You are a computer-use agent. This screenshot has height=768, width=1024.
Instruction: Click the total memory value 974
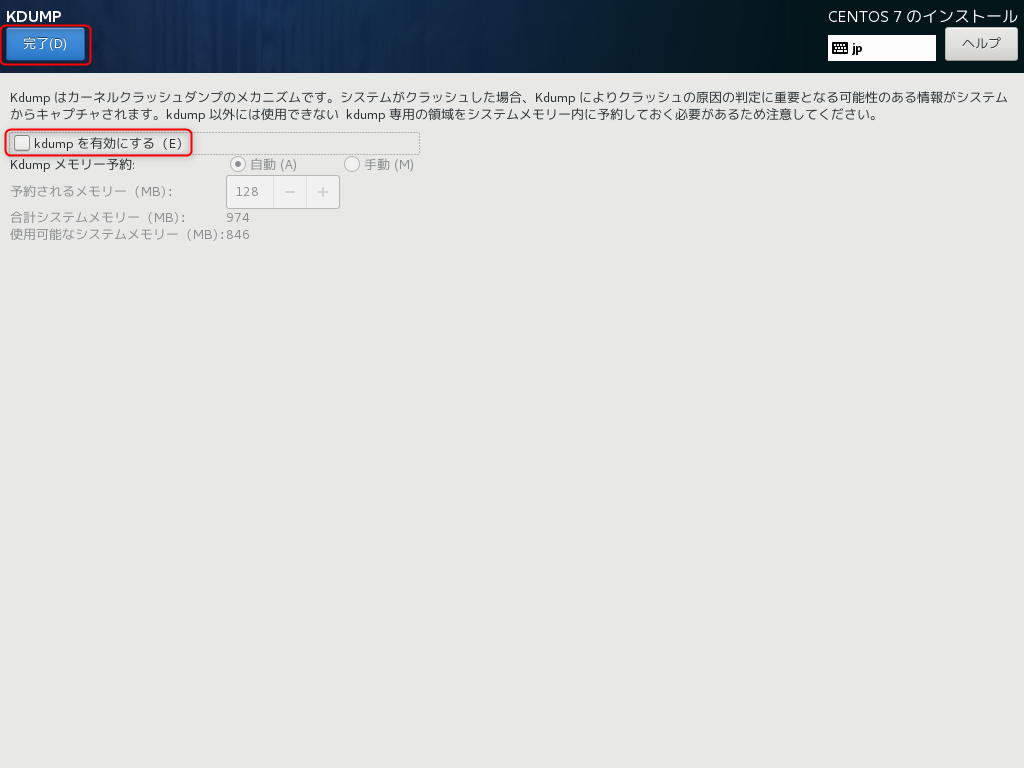point(238,217)
